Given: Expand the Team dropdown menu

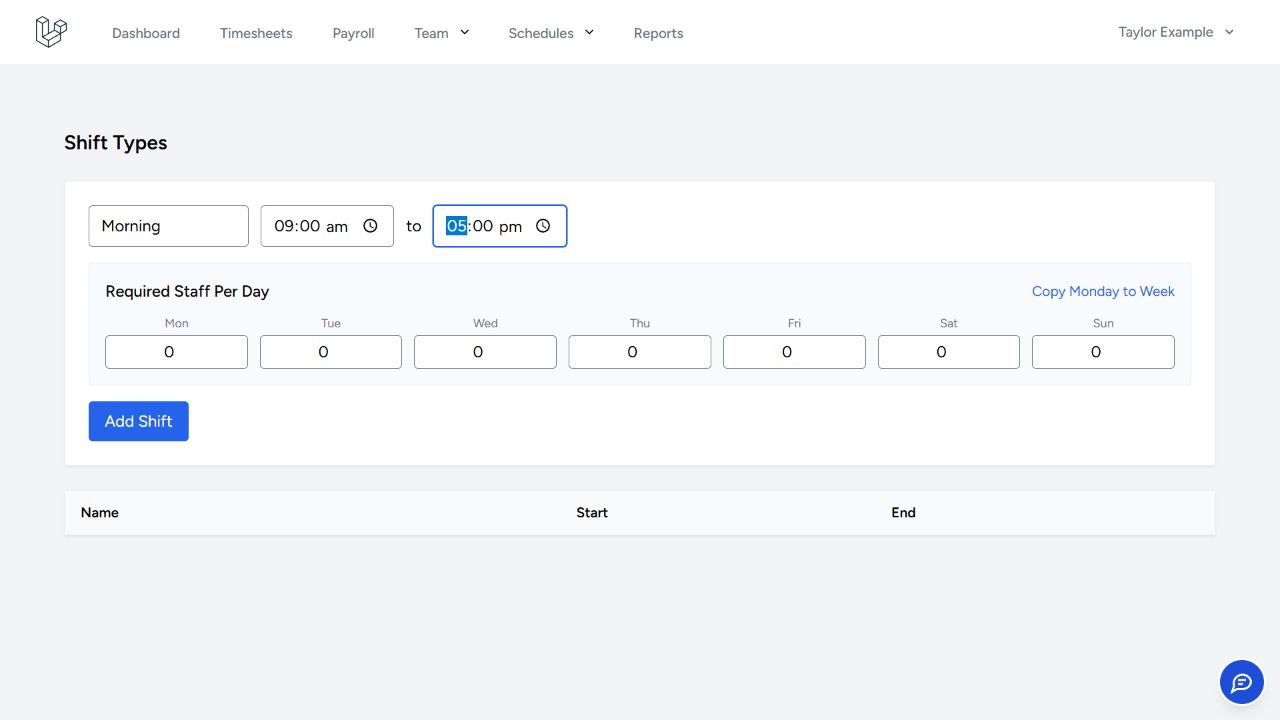Looking at the screenshot, I should [442, 33].
